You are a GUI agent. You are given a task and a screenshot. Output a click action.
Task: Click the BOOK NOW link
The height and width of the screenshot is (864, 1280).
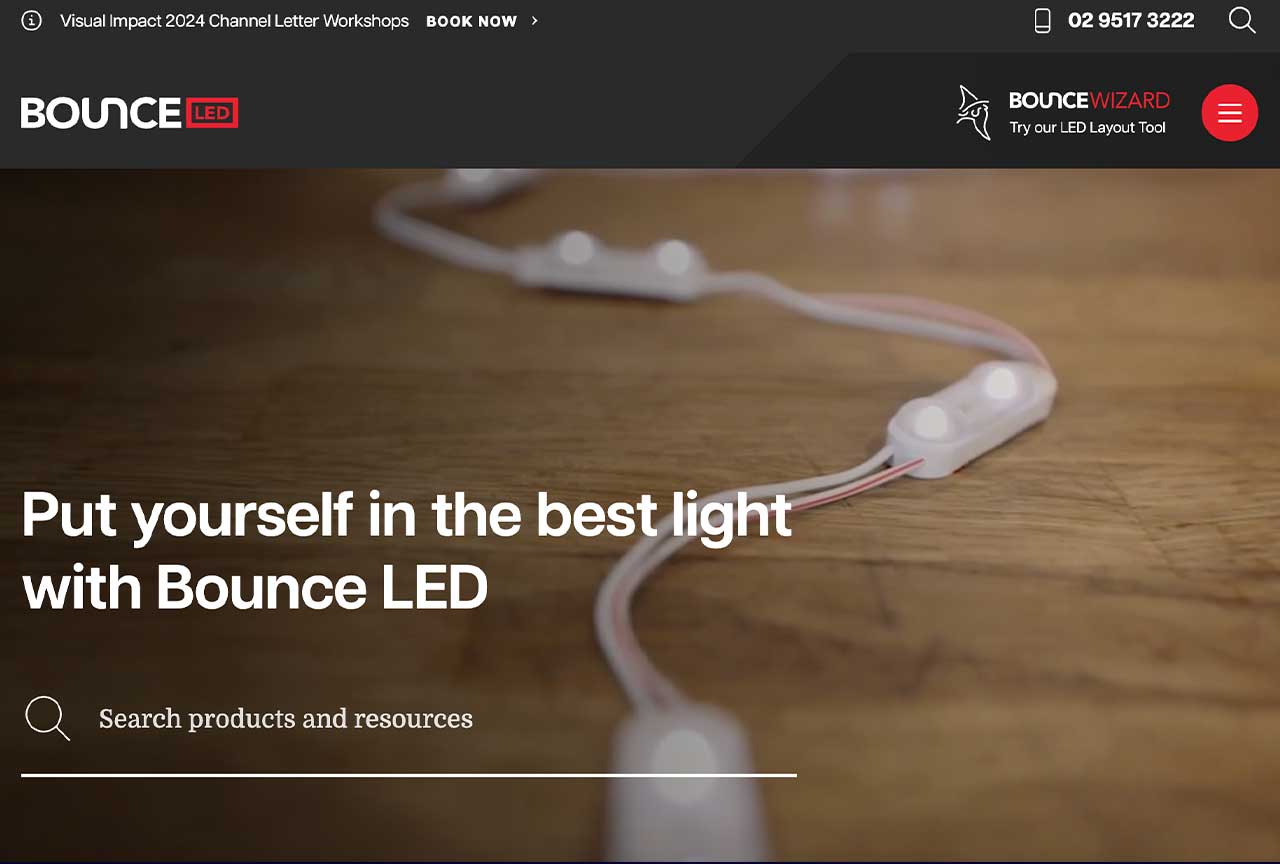[471, 21]
